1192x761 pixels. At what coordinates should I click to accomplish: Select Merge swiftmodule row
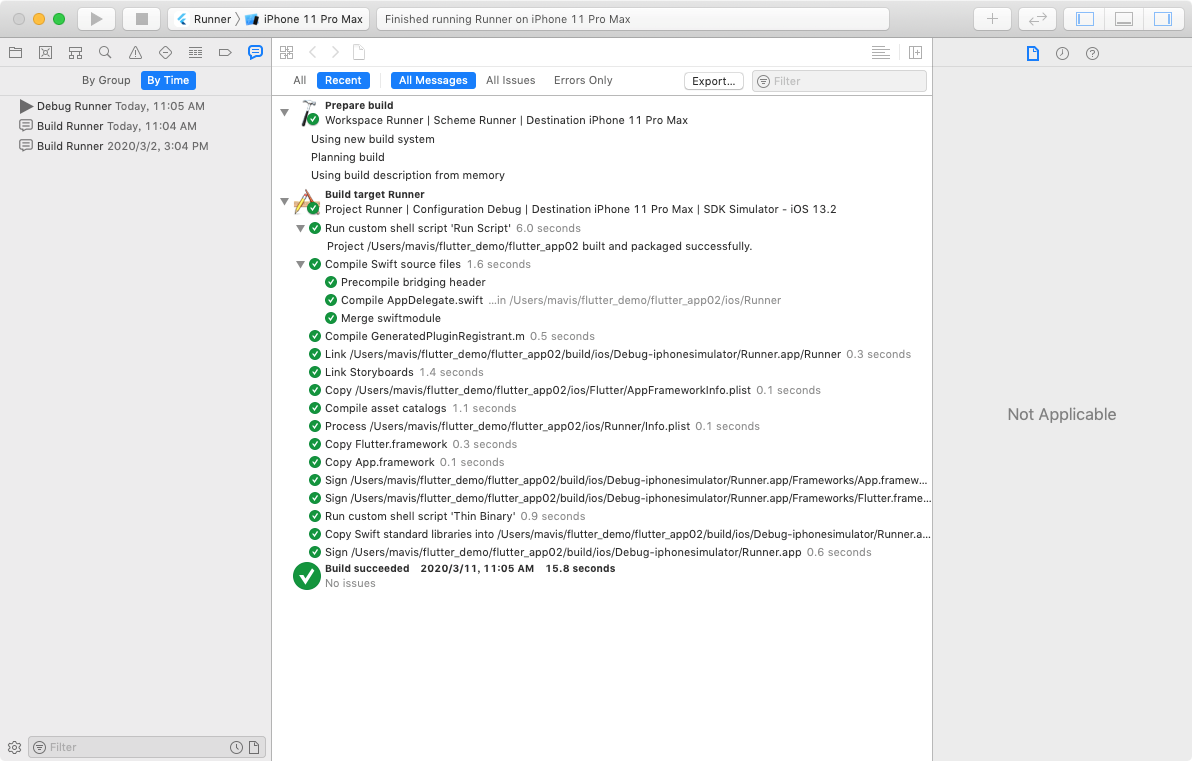click(x=602, y=319)
